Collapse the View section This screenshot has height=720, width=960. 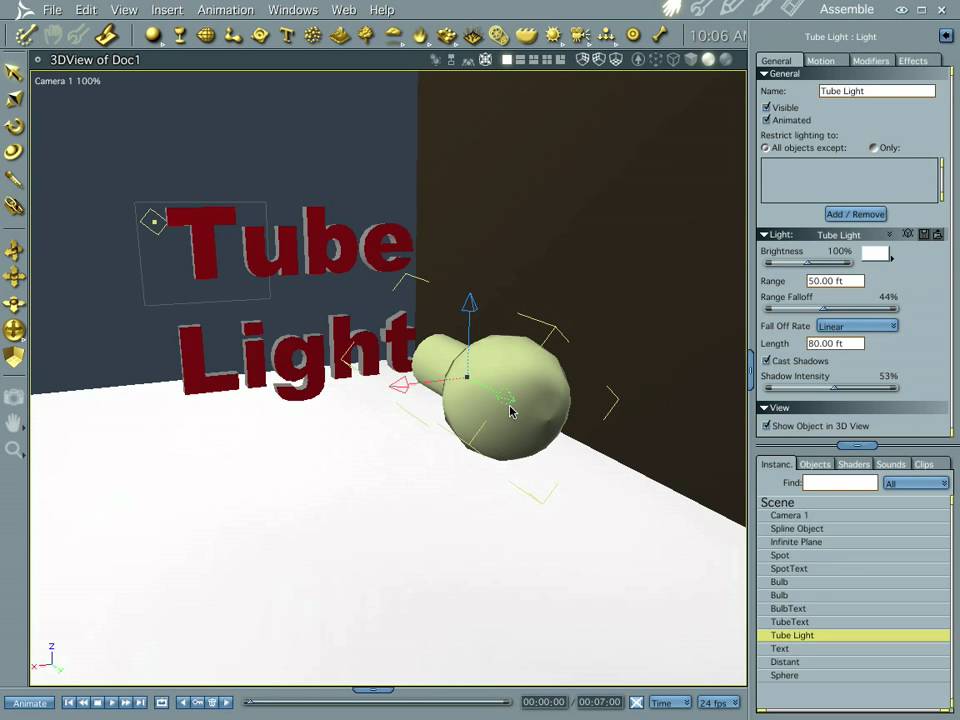764,408
